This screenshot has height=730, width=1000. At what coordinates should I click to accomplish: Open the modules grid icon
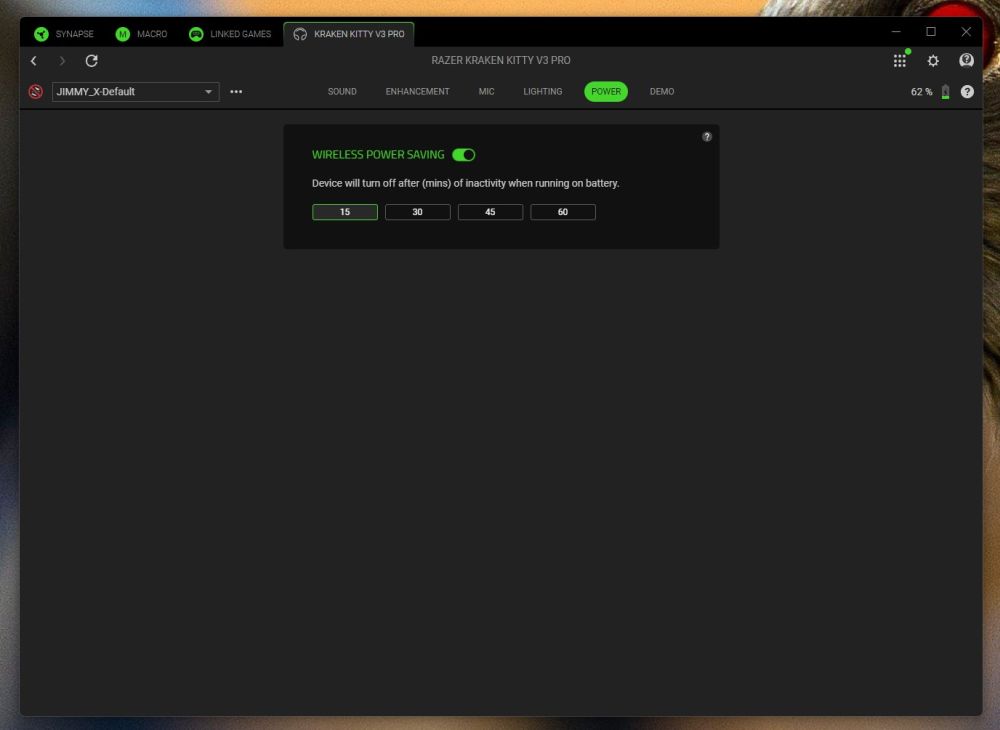[x=900, y=61]
